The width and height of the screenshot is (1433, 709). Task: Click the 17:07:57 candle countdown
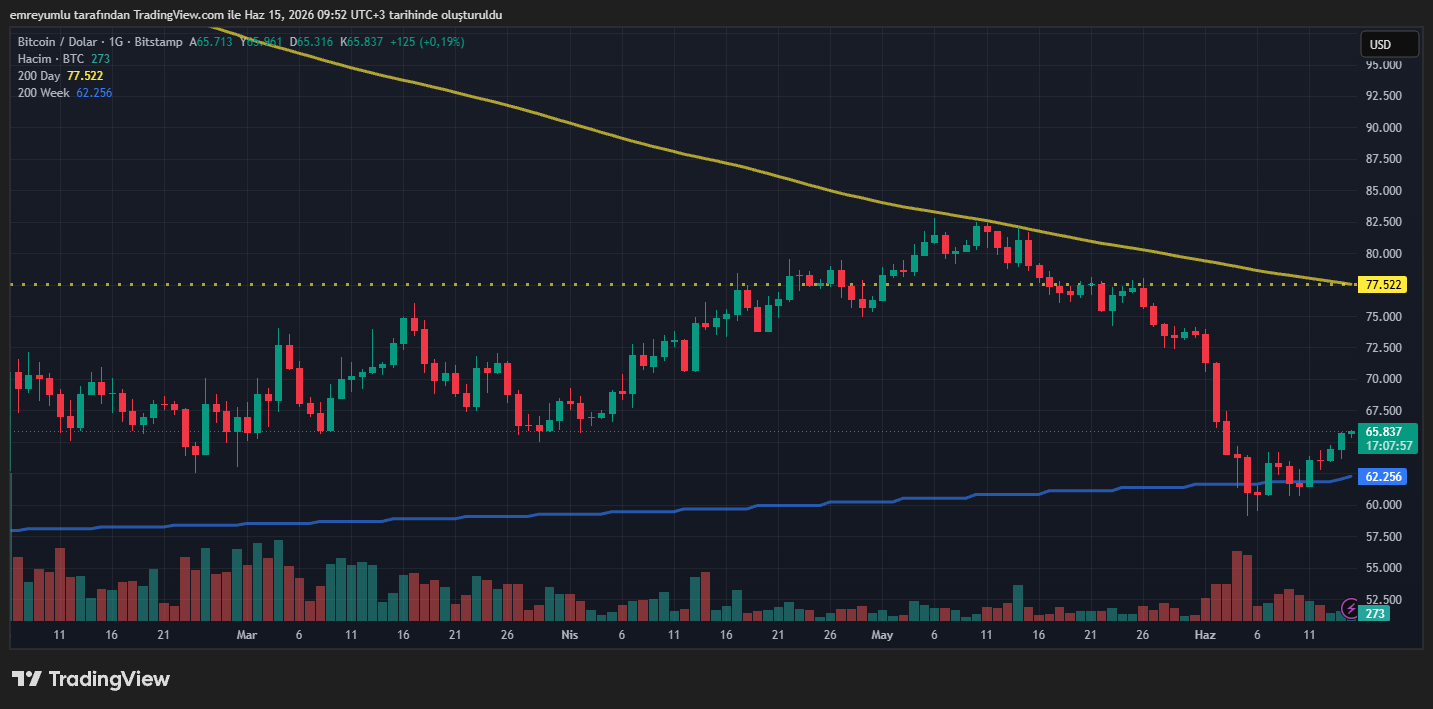pyautogui.click(x=1388, y=446)
